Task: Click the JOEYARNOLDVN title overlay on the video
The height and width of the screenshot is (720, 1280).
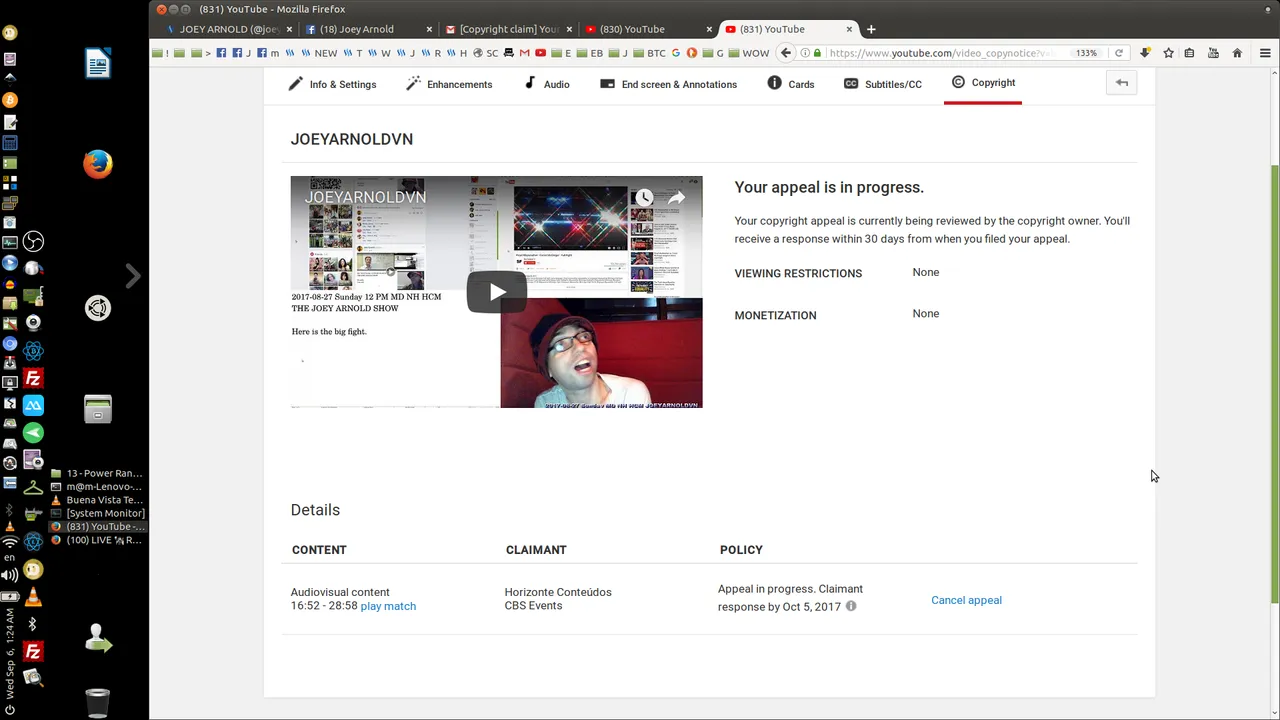Action: [365, 197]
